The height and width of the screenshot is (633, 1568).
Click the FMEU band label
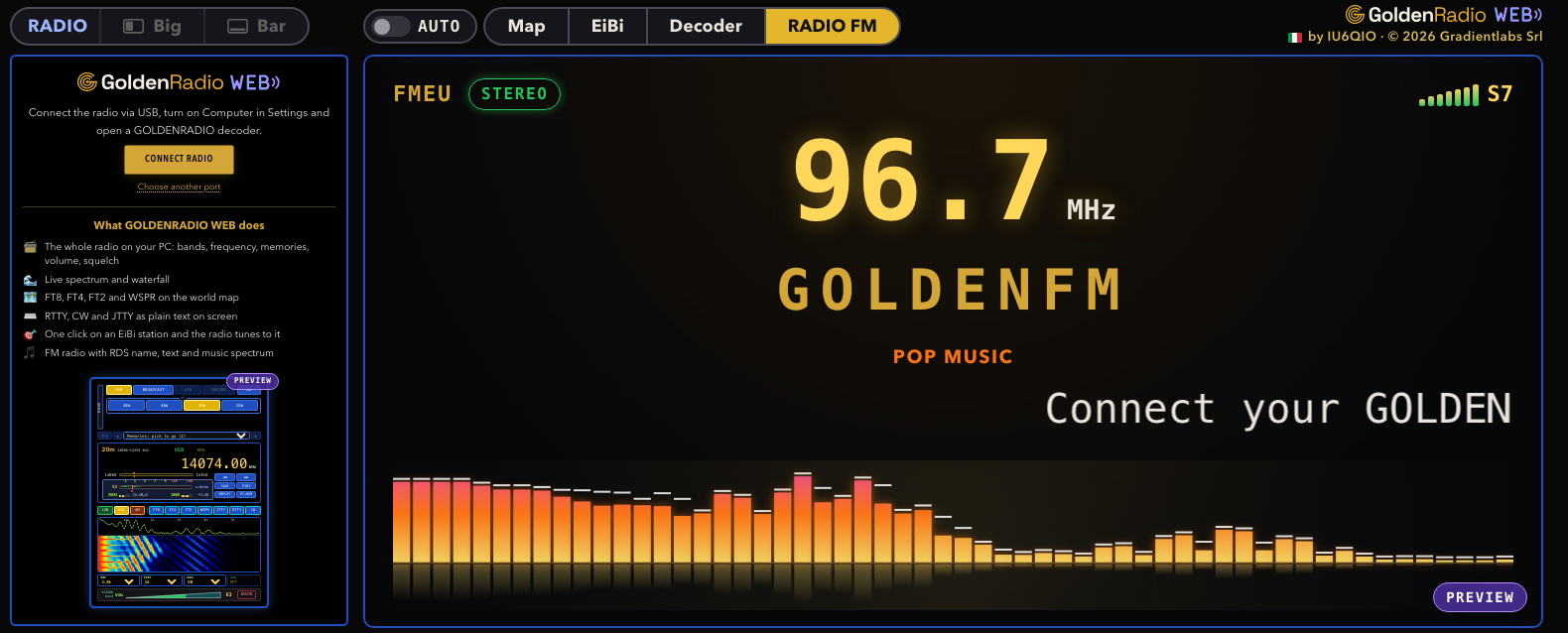coord(422,94)
